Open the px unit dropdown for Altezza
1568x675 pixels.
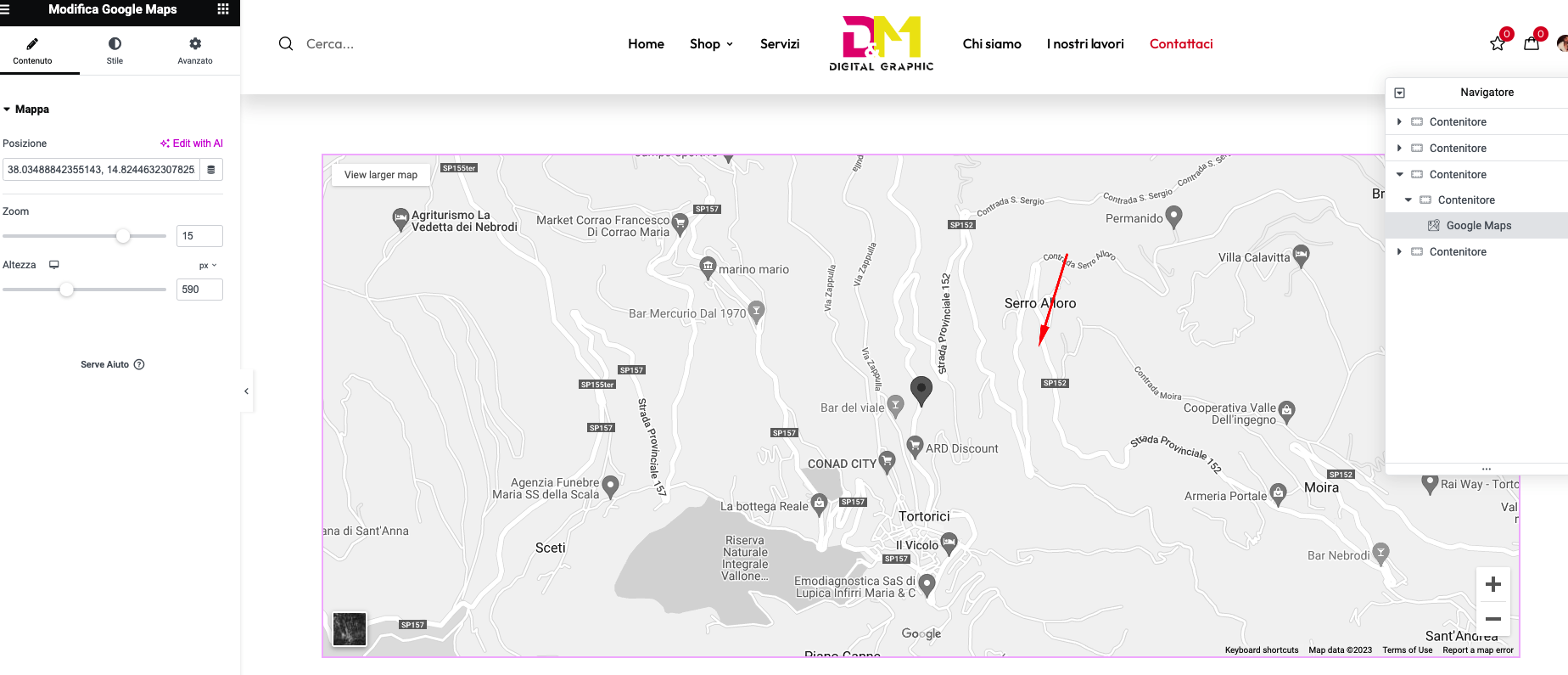208,266
